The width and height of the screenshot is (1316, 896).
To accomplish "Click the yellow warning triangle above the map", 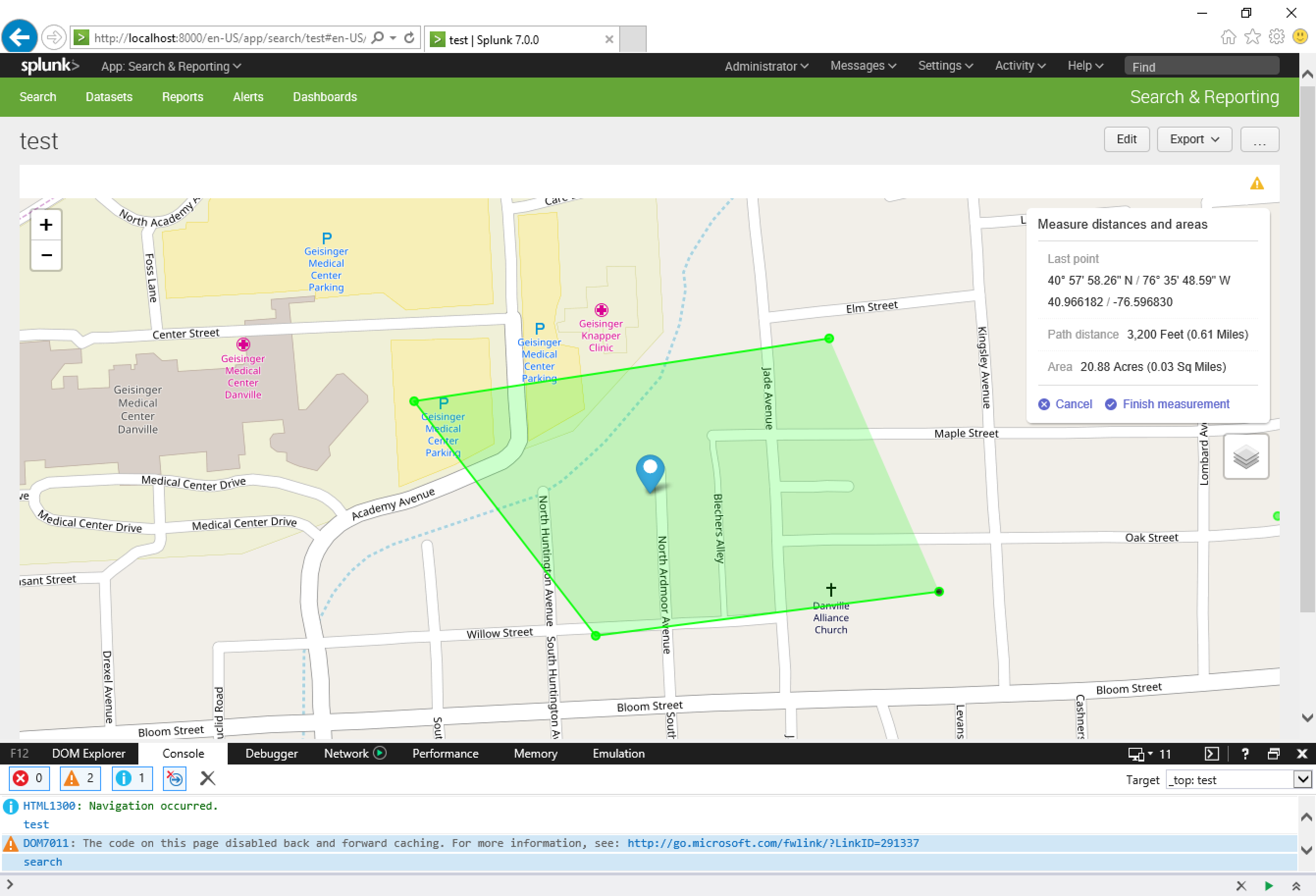I will pos(1257,184).
